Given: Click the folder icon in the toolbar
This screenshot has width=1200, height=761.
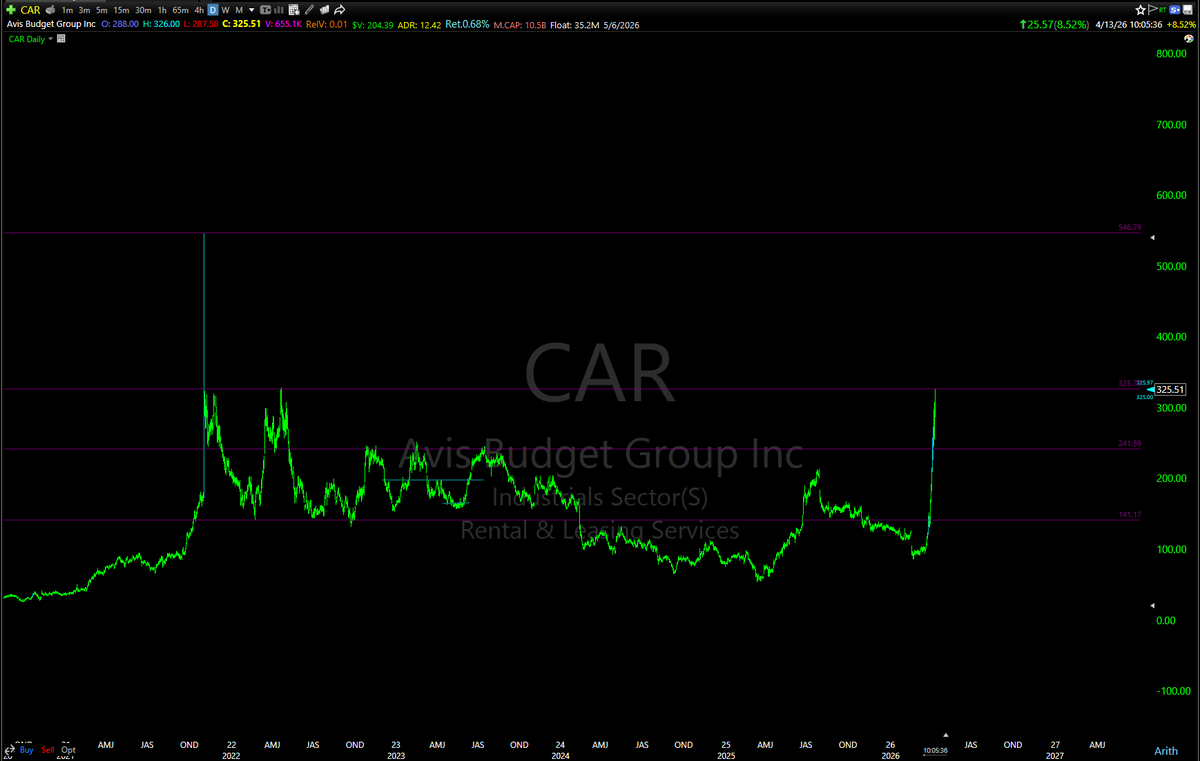Looking at the screenshot, I should 324,10.
